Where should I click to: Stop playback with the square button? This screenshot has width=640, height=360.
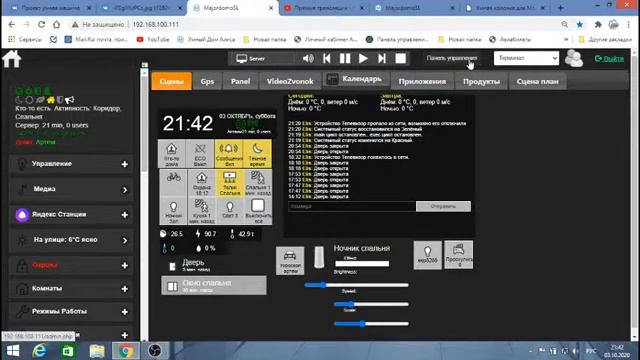[400, 58]
